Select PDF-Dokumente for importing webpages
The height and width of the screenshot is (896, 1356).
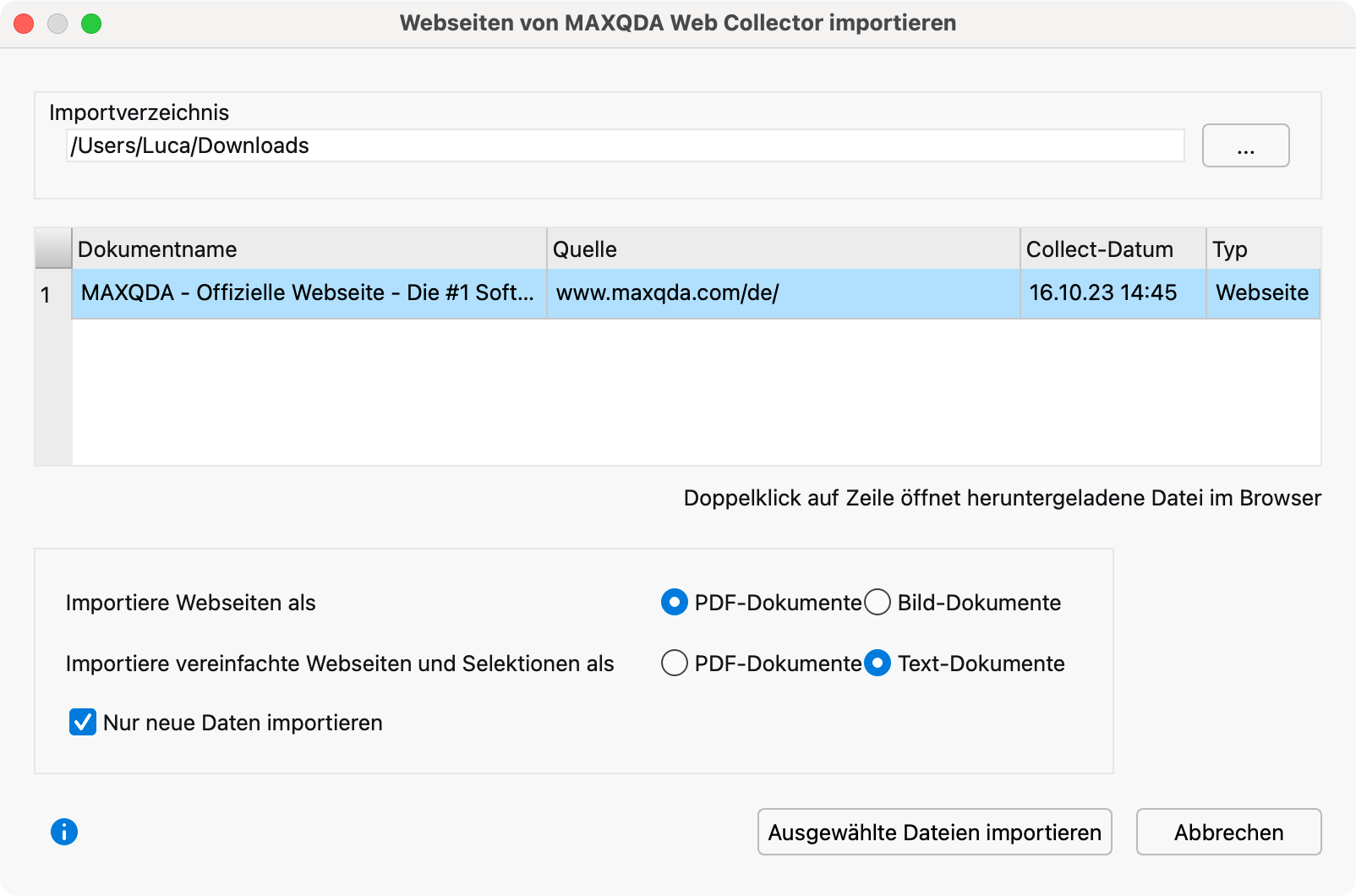[674, 603]
